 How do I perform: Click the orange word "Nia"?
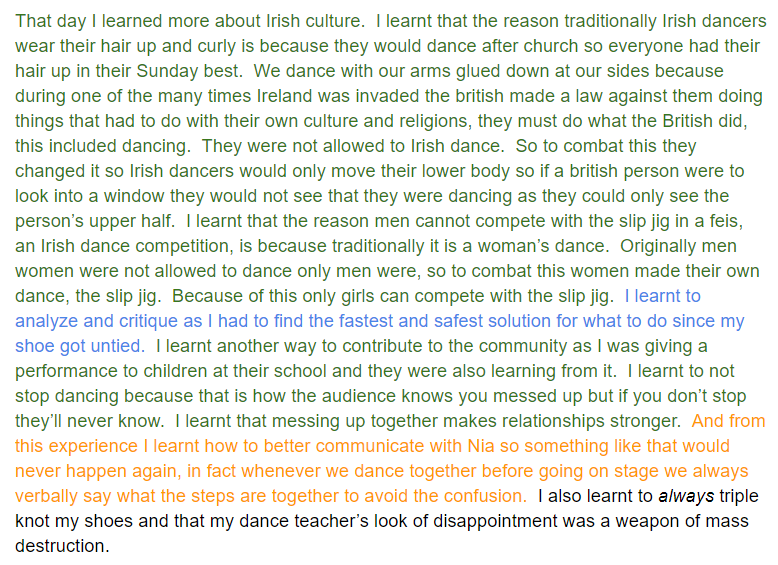click(481, 446)
